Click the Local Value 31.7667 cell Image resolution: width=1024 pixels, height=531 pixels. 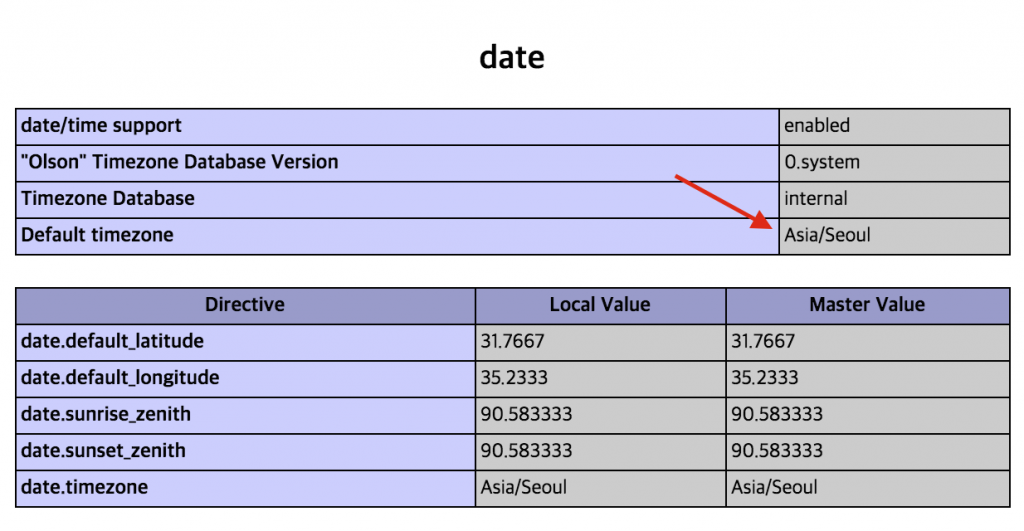tap(600, 342)
